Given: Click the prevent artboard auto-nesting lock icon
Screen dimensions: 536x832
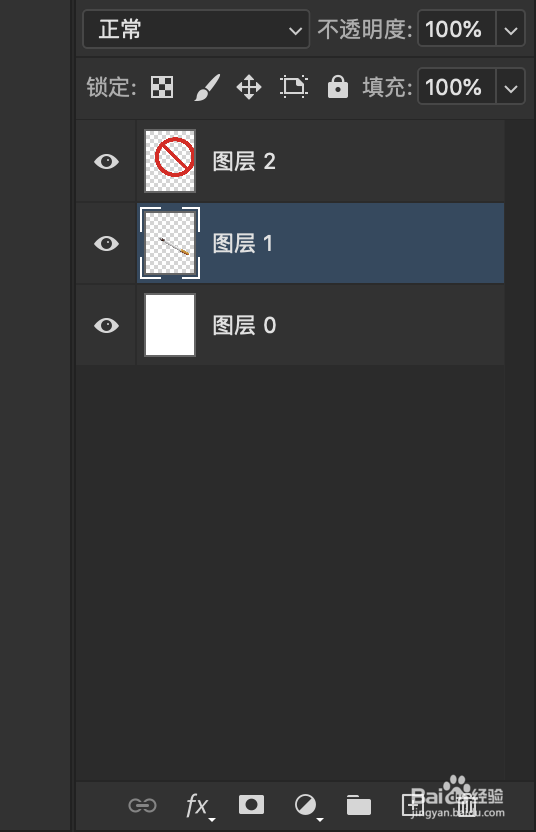Looking at the screenshot, I should pyautogui.click(x=293, y=87).
